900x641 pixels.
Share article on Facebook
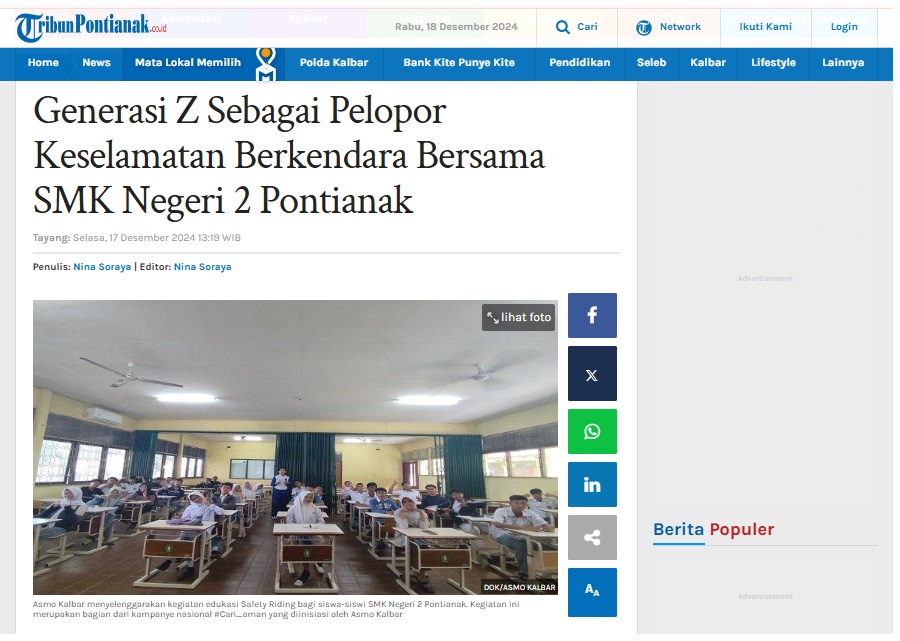pos(592,316)
